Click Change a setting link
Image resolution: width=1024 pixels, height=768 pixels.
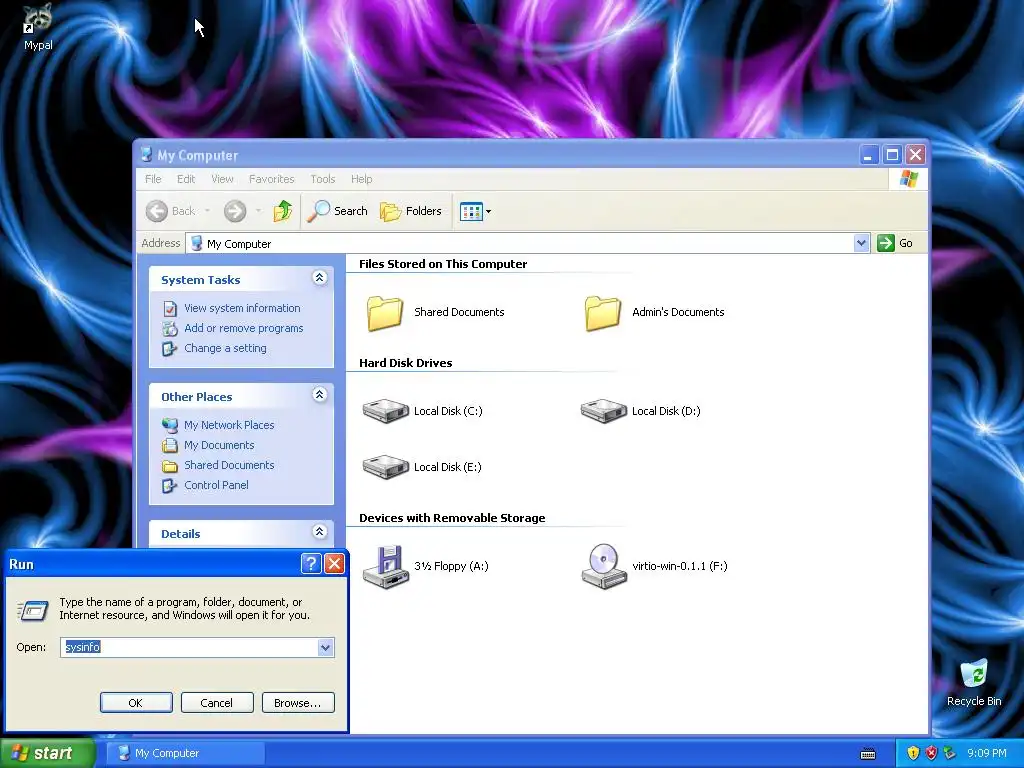coord(225,348)
